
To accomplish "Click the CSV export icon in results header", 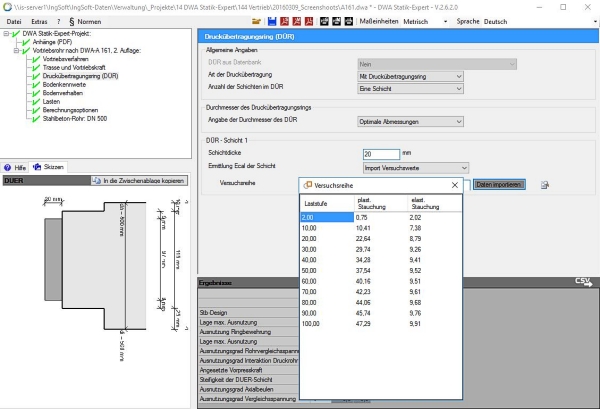I will (584, 283).
